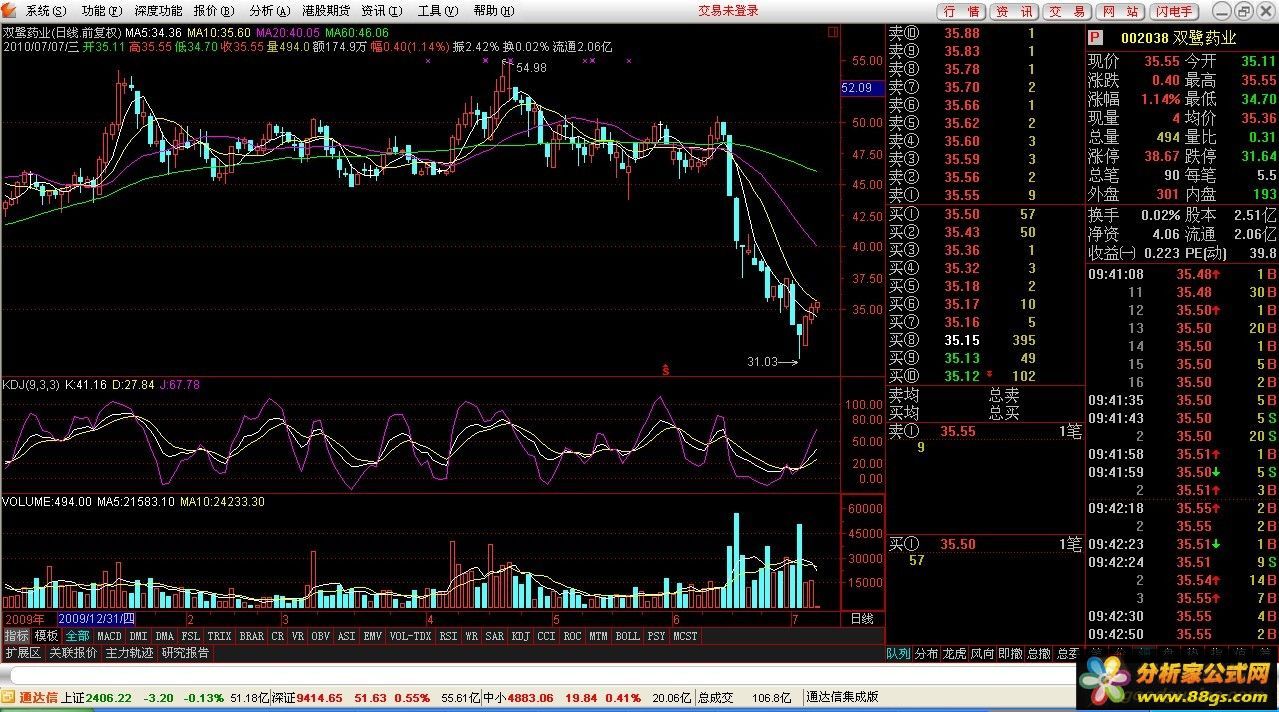1279x712 pixels.
Task: Switch to the MCST indicator tab
Action: click(x=685, y=636)
